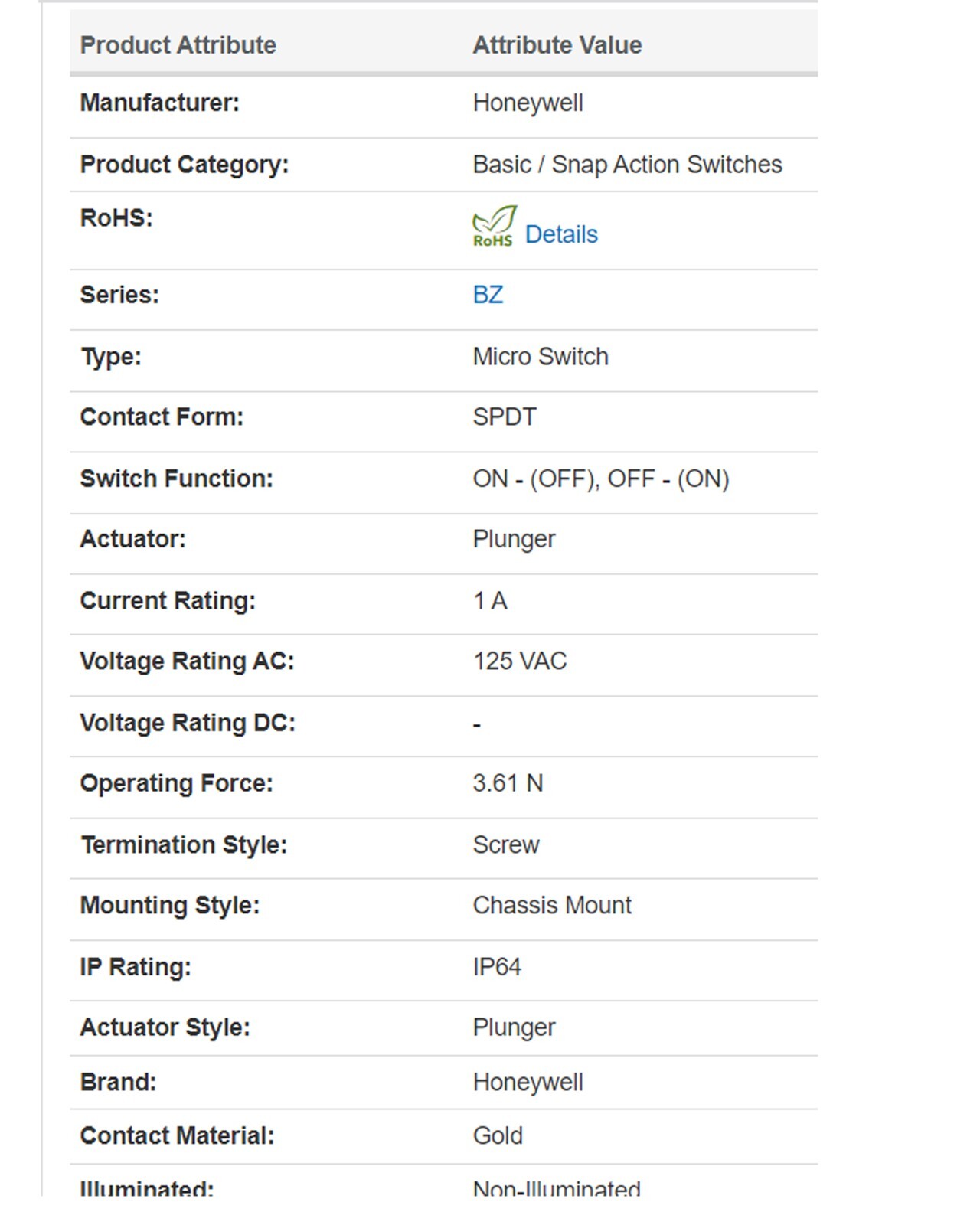980x1225 pixels.
Task: Click the green RoHS leaf icon
Action: [x=493, y=226]
